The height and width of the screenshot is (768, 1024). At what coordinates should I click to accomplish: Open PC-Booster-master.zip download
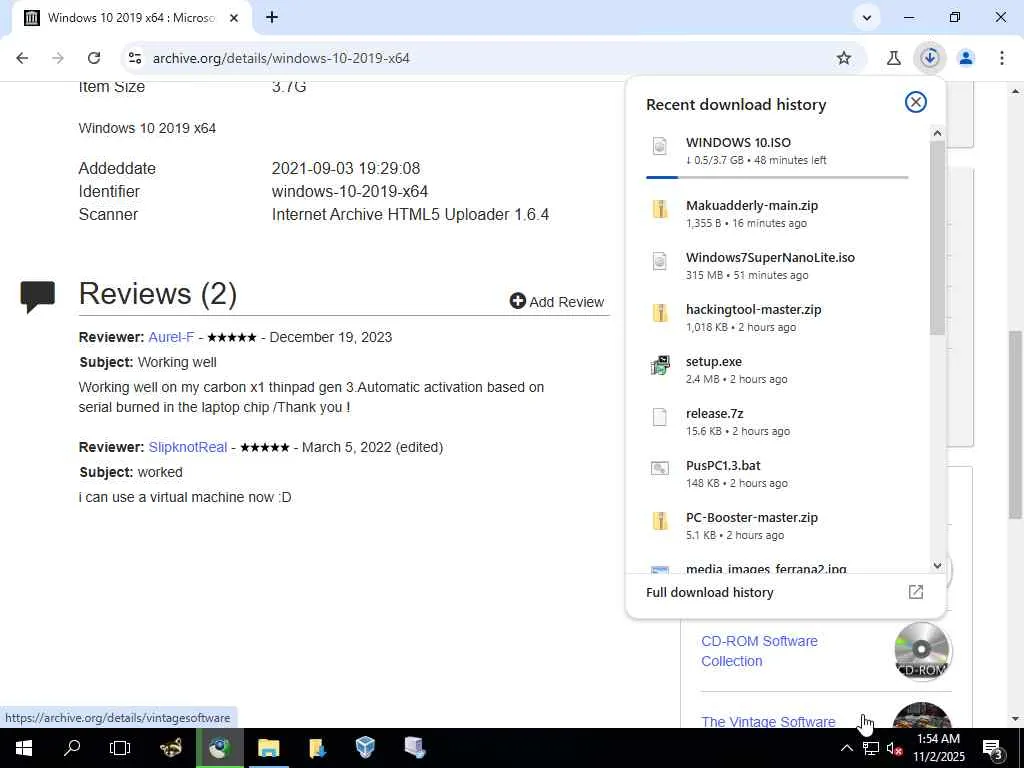[x=776, y=526]
